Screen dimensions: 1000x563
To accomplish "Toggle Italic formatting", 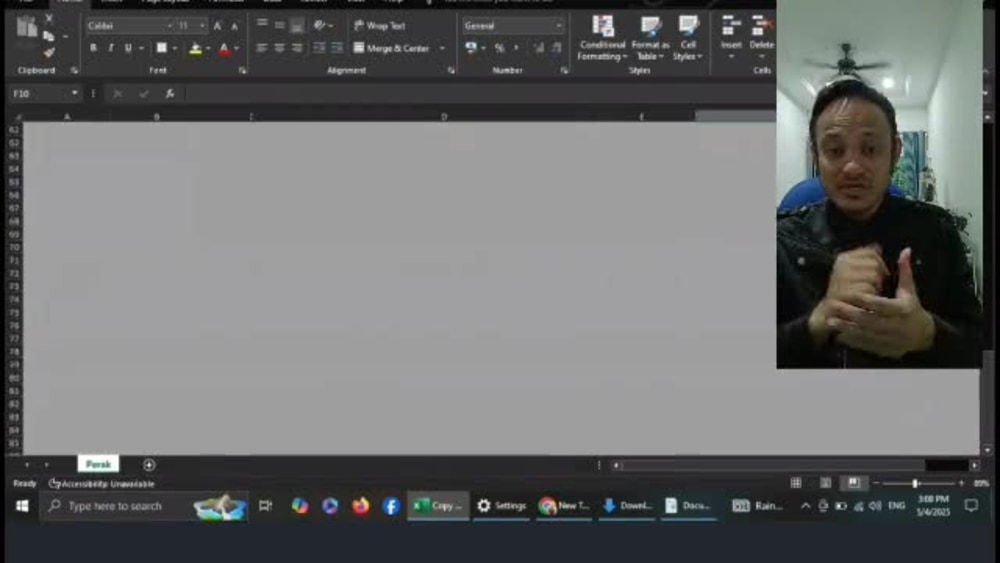I will coord(110,48).
